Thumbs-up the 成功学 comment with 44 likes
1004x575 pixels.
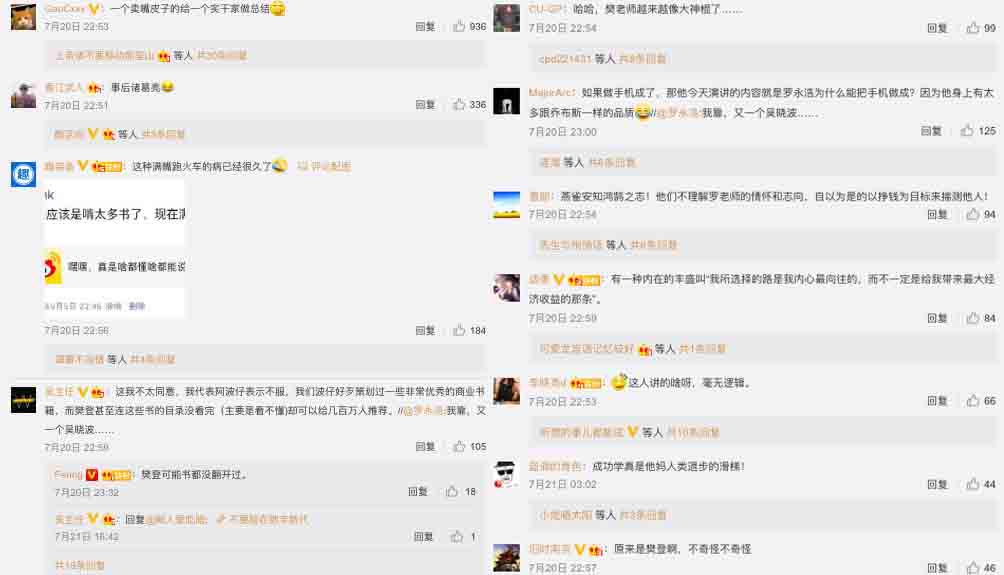(x=973, y=484)
